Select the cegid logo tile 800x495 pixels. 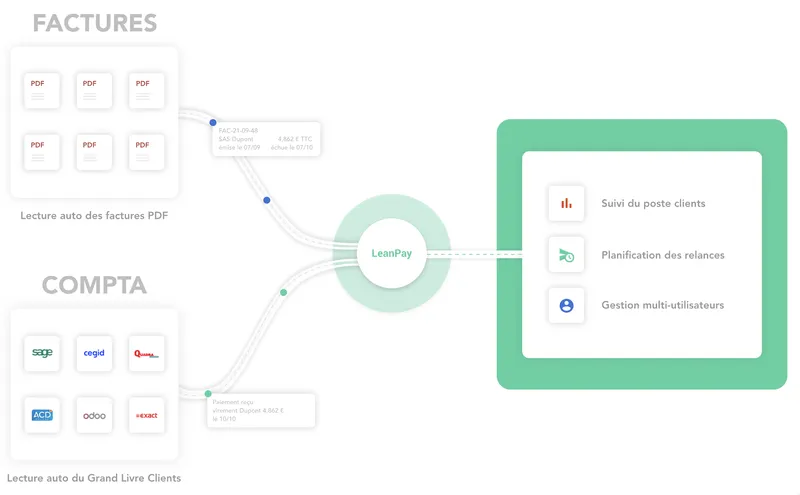(x=94, y=353)
